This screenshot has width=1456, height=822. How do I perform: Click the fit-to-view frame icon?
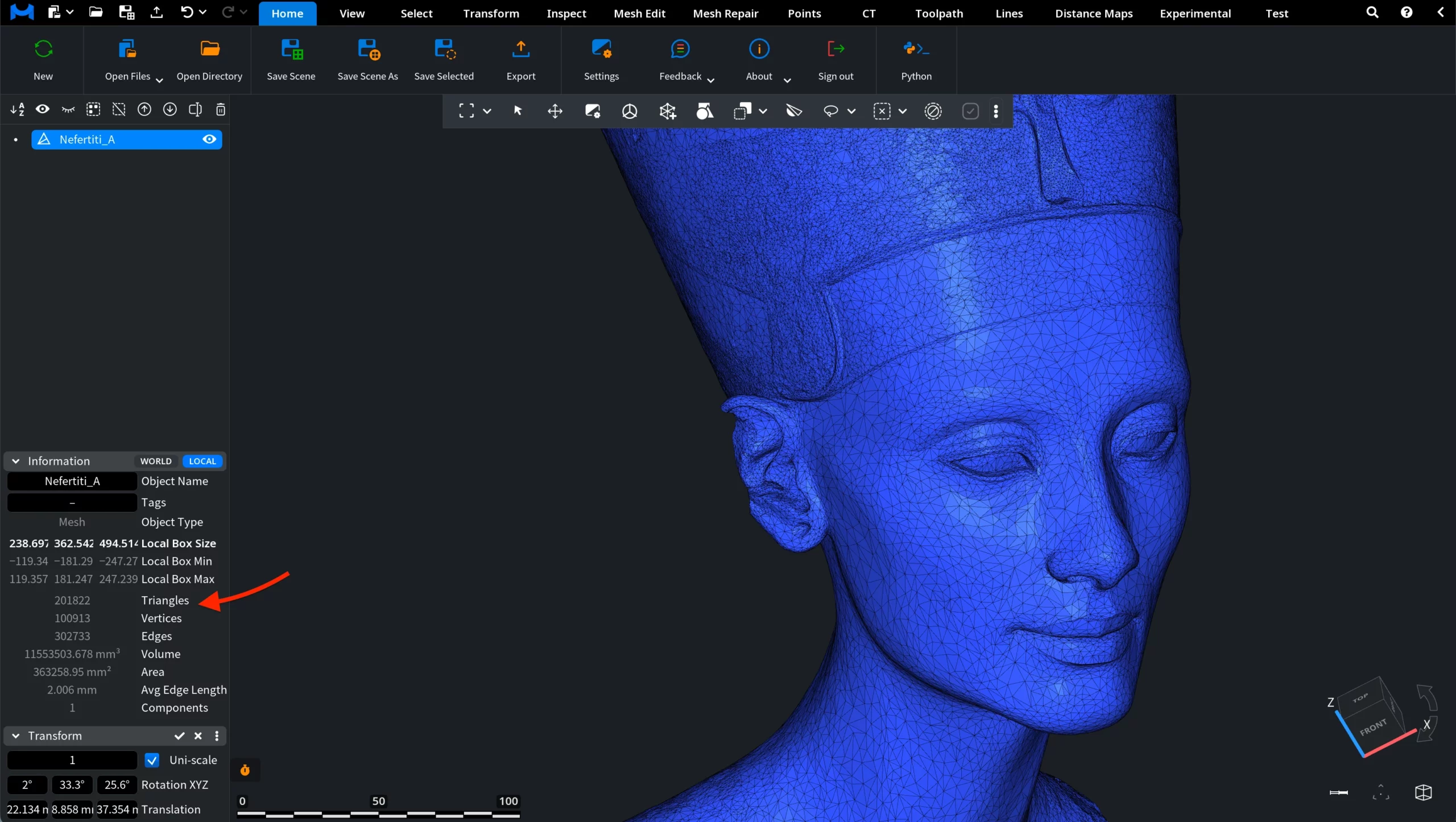point(466,111)
